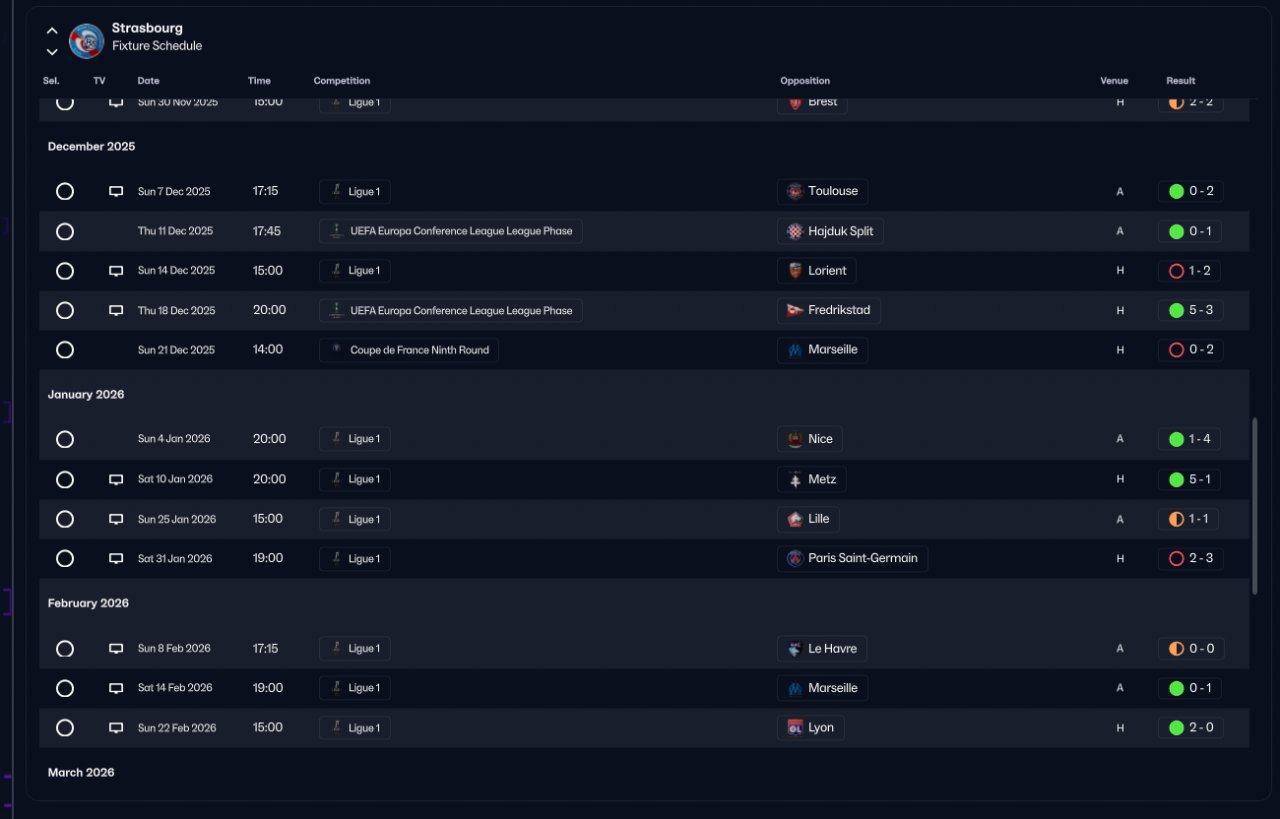Click the Ligue 1 logo on the Nice row
Image resolution: width=1280 pixels, height=819 pixels.
pyautogui.click(x=336, y=438)
